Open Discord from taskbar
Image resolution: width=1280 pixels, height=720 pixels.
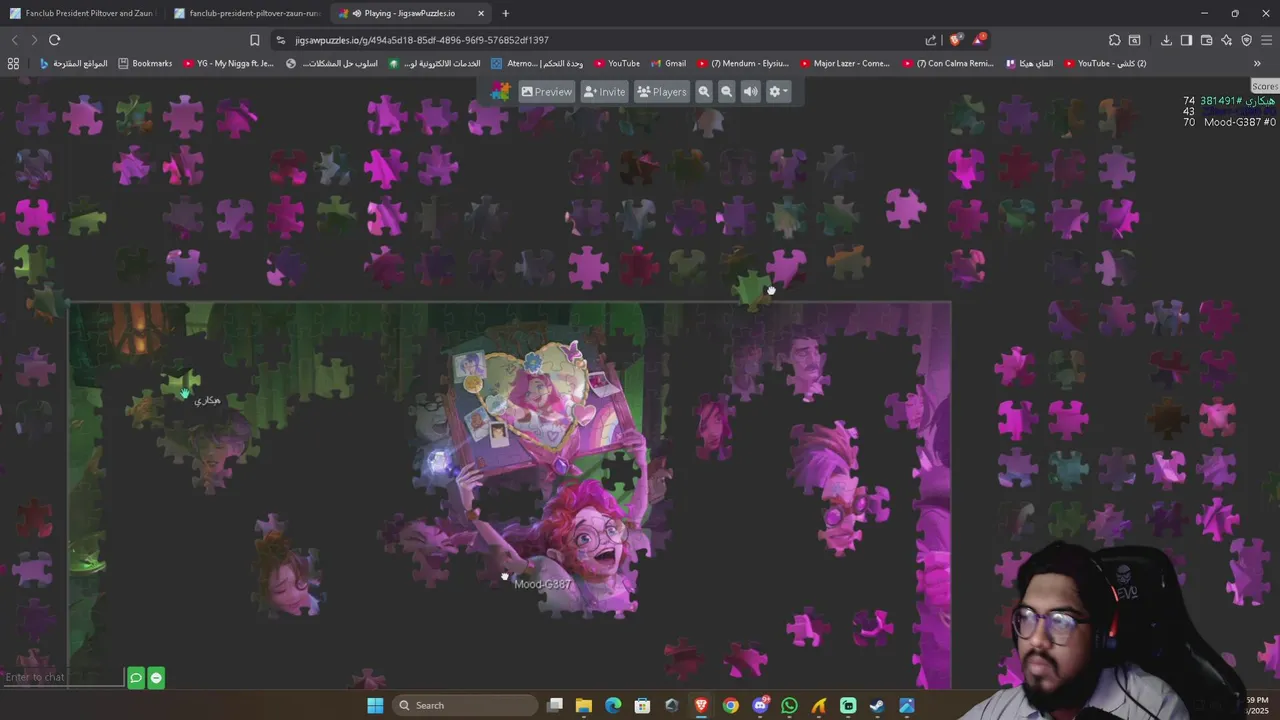[x=760, y=705]
